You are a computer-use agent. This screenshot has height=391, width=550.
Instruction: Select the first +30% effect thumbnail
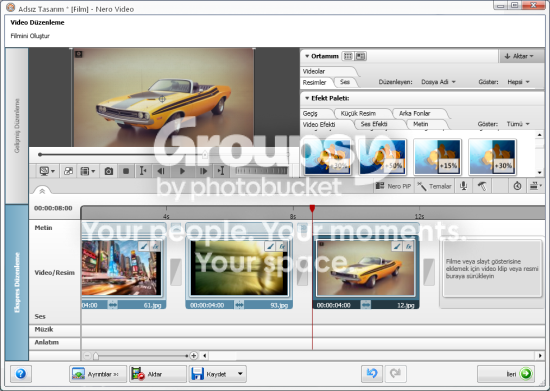click(x=328, y=157)
